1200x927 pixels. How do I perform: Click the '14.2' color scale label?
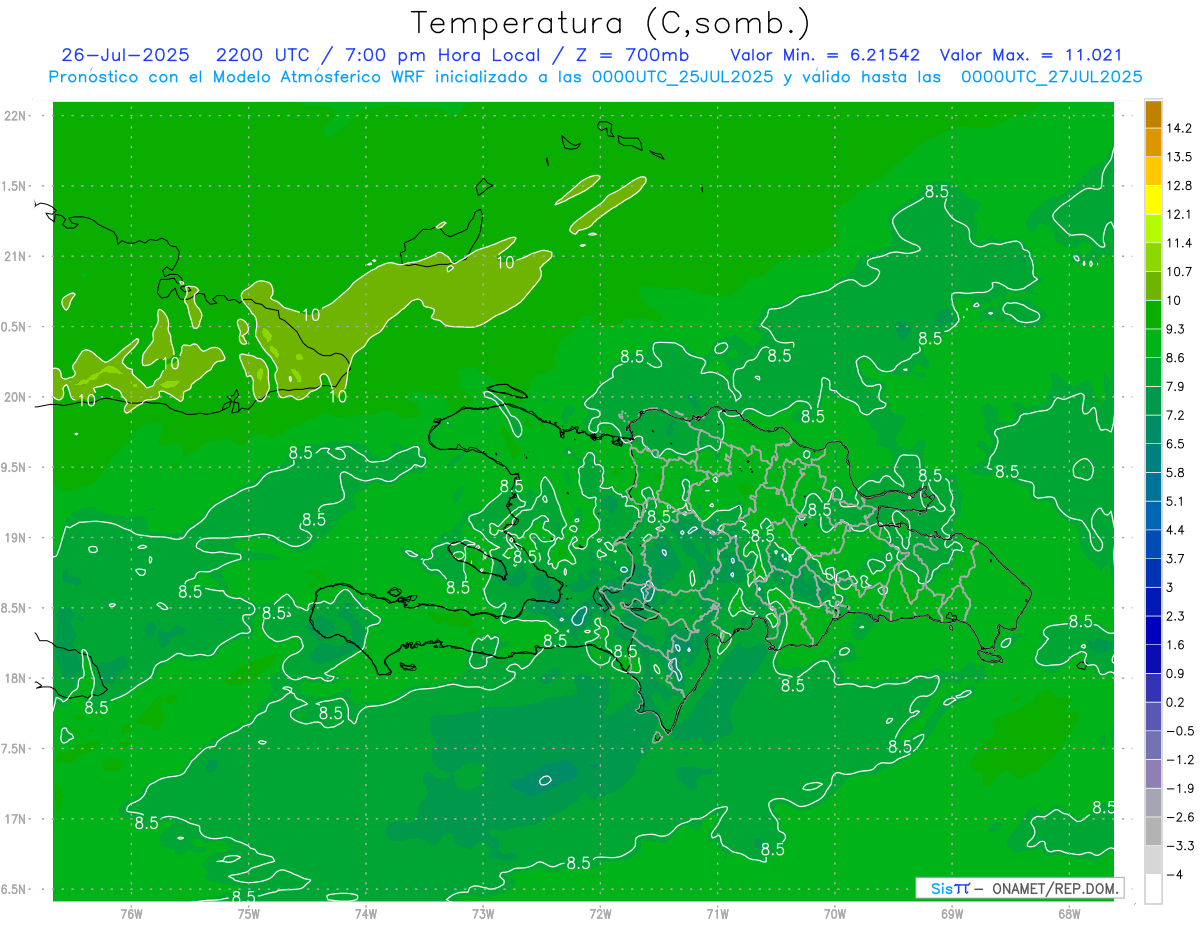1178,128
